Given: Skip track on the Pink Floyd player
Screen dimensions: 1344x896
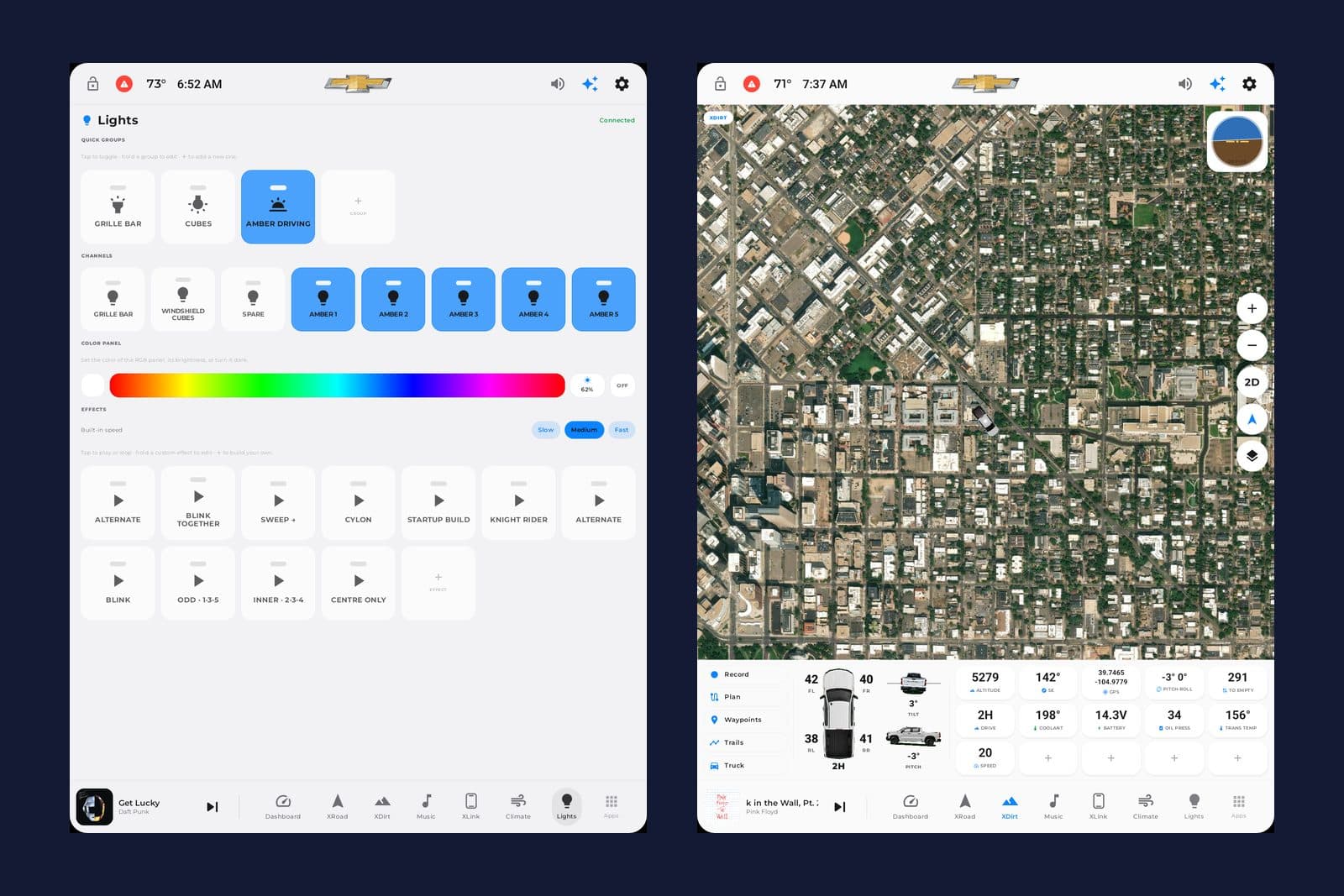Looking at the screenshot, I should click(840, 807).
